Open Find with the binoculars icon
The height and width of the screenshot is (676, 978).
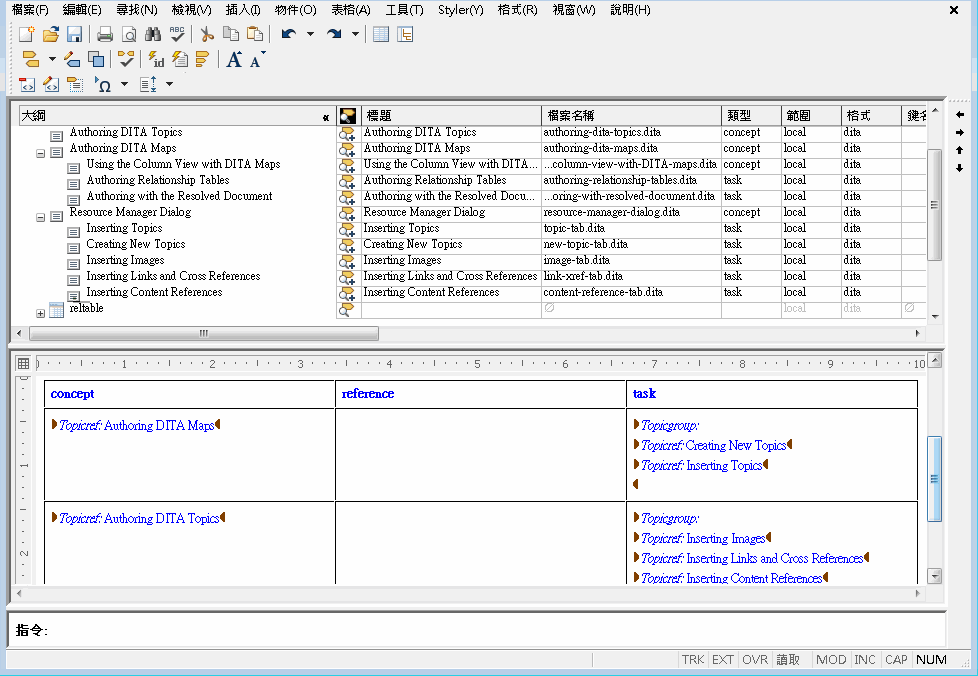153,34
